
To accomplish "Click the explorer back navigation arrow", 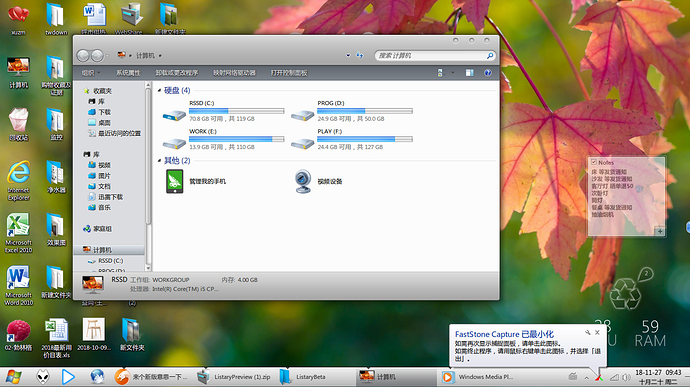I will pos(83,55).
